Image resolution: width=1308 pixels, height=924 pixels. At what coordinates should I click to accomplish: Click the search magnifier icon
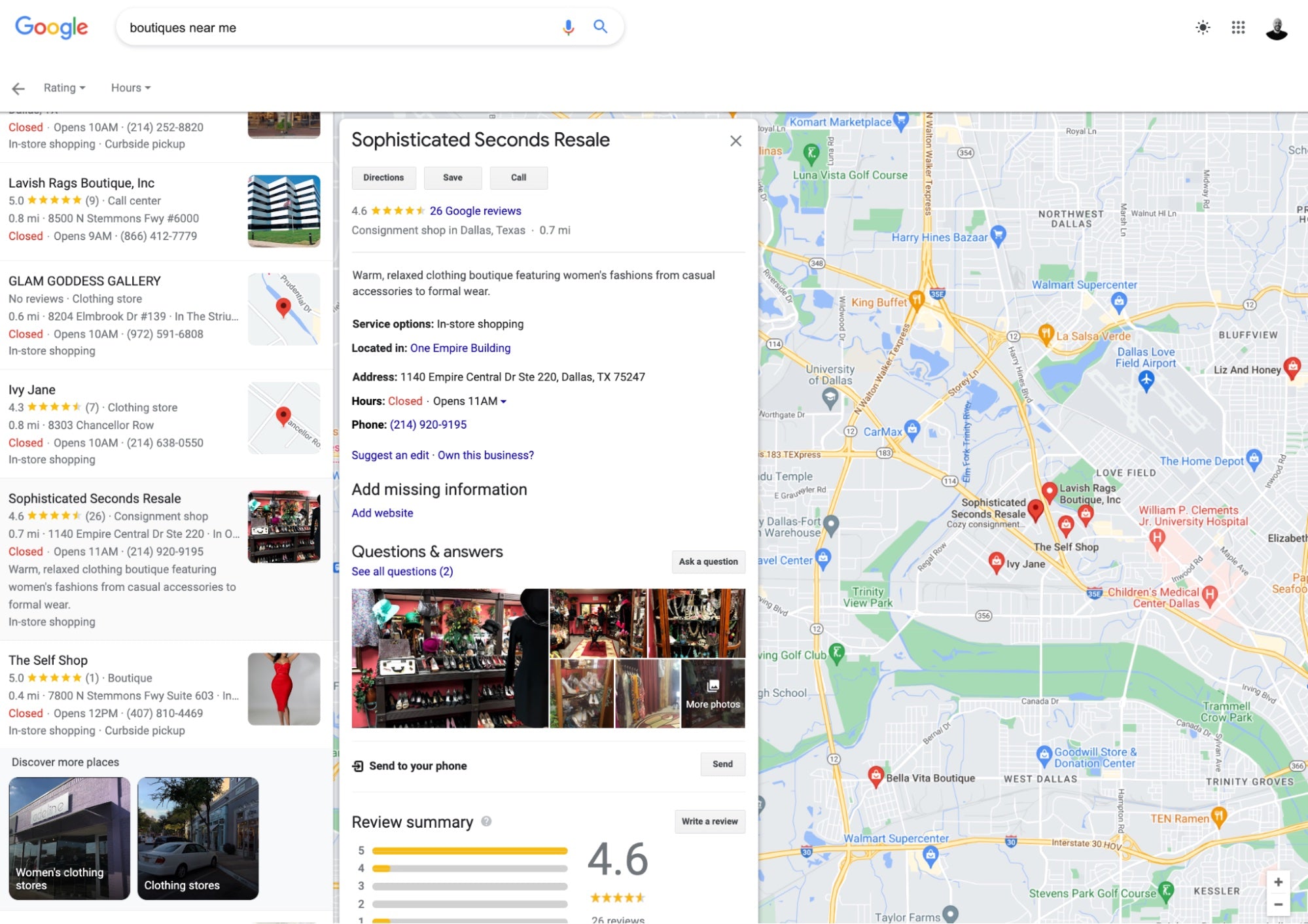[599, 27]
